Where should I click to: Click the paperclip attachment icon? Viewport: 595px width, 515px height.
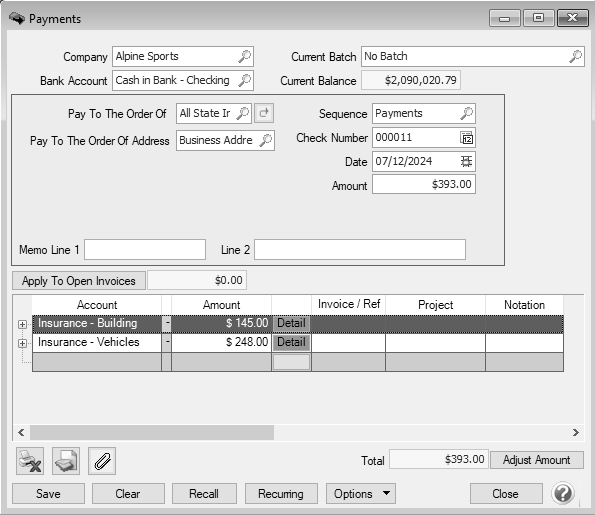[x=102, y=461]
